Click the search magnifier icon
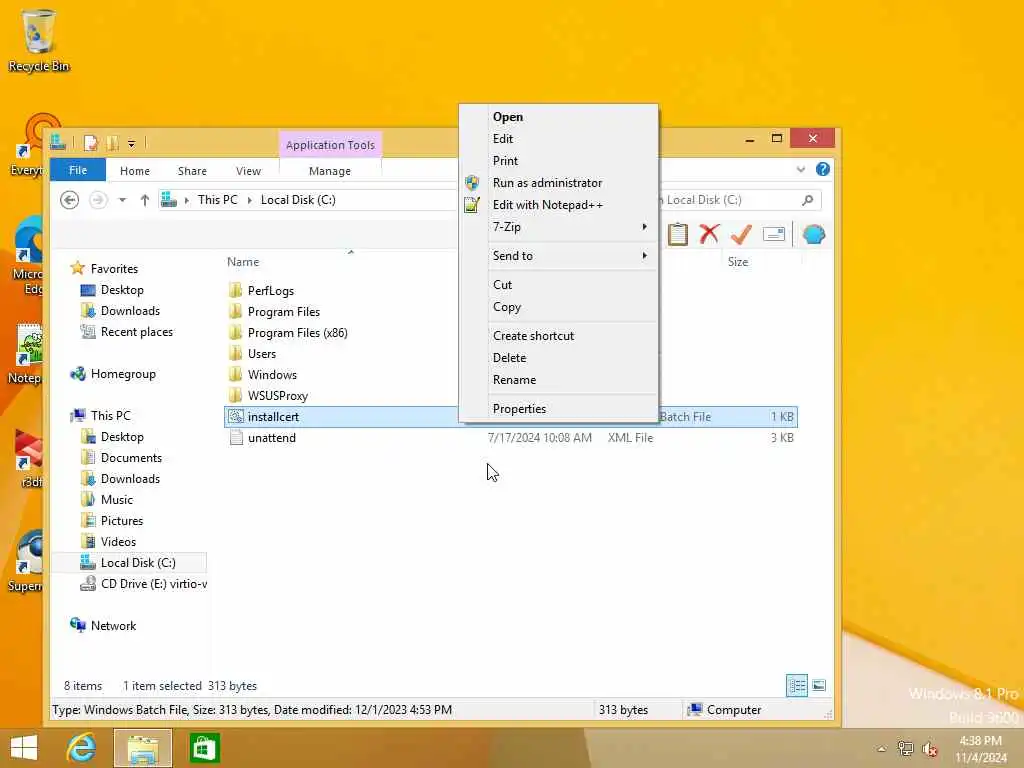 [x=808, y=200]
